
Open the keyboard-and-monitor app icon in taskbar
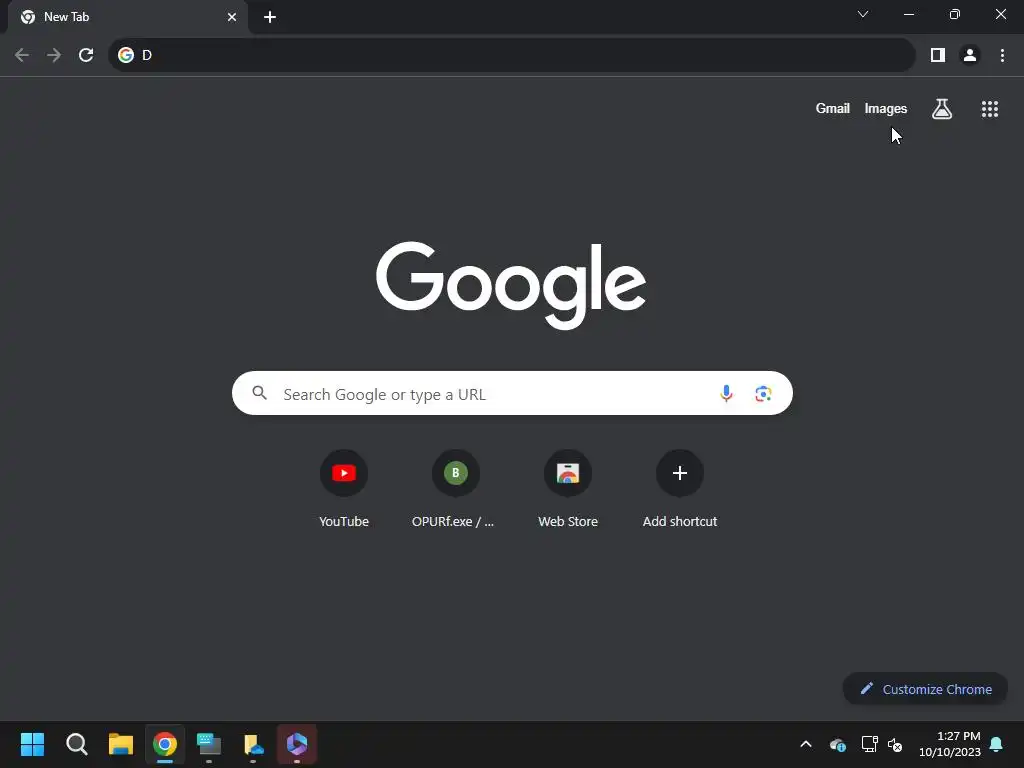pos(209,744)
